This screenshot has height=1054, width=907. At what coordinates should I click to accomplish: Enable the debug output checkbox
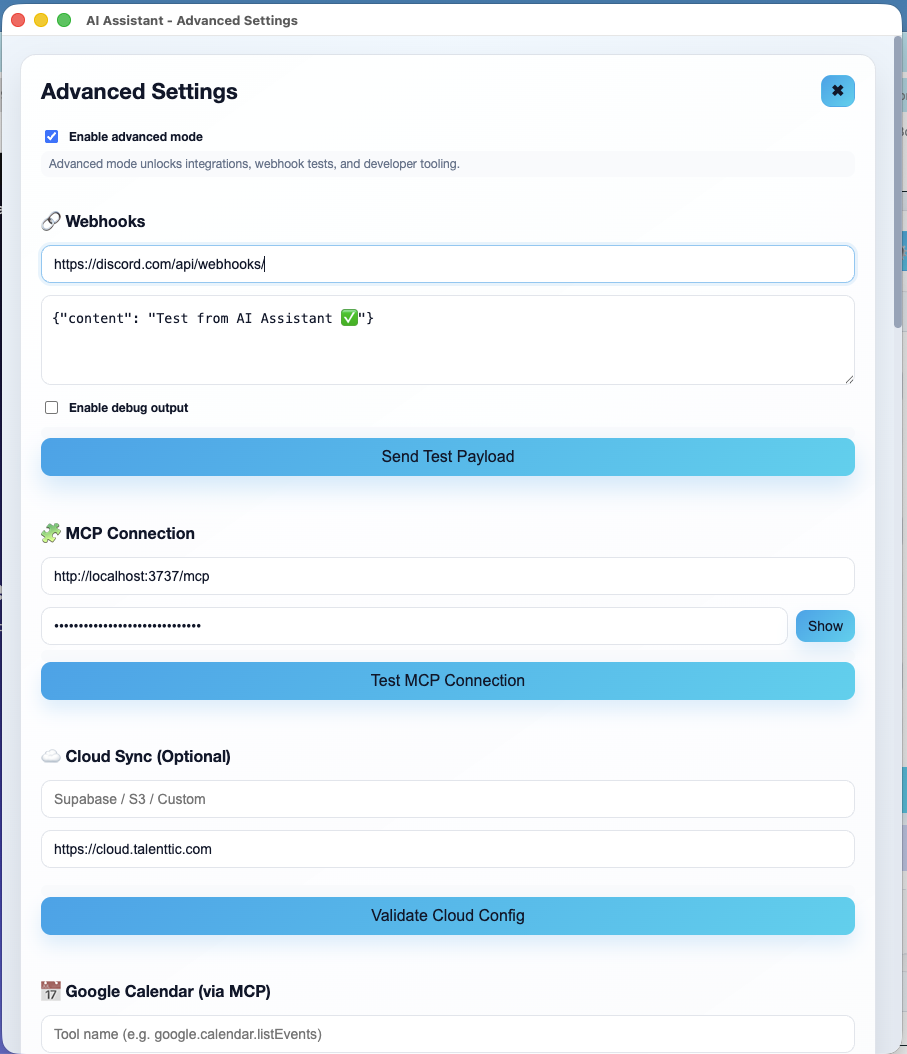[x=51, y=407]
